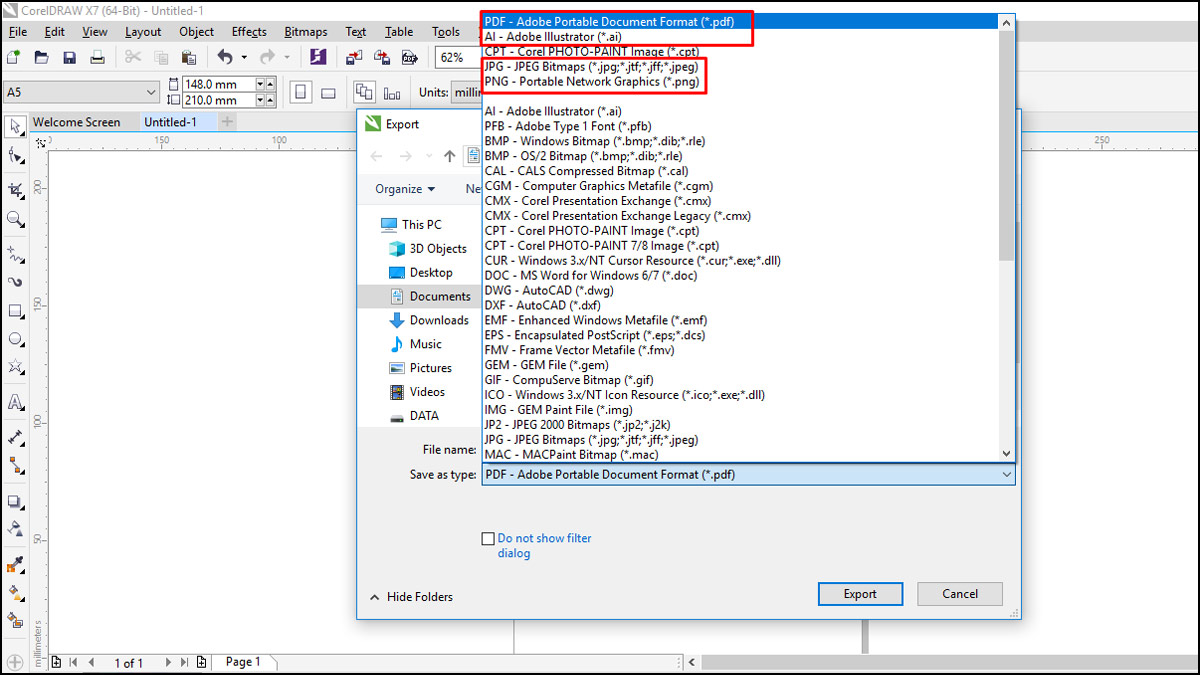Open the File menu
Screen dimensions: 1200x675
tap(18, 31)
